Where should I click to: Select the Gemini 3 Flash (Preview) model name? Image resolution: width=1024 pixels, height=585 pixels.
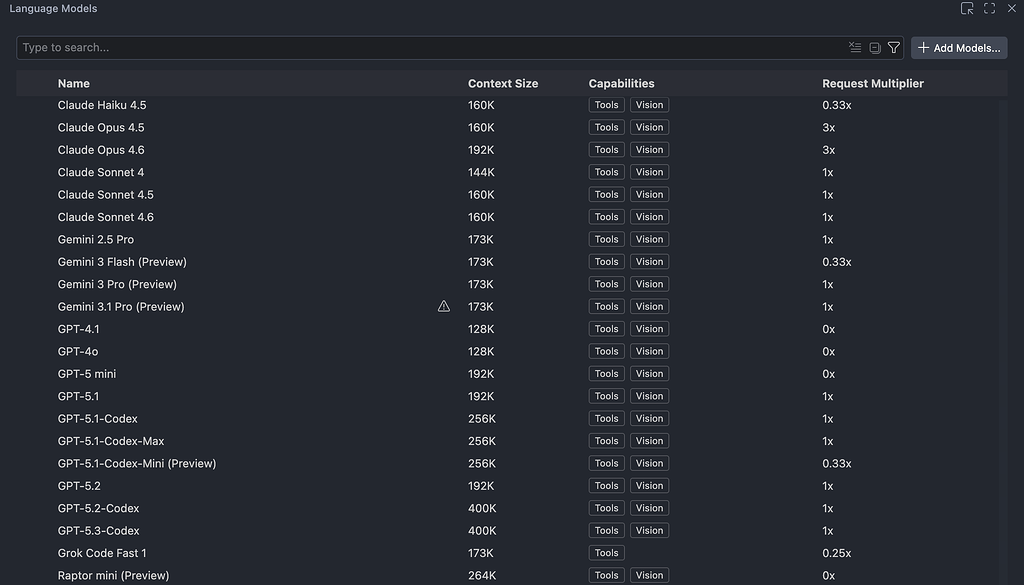point(122,262)
